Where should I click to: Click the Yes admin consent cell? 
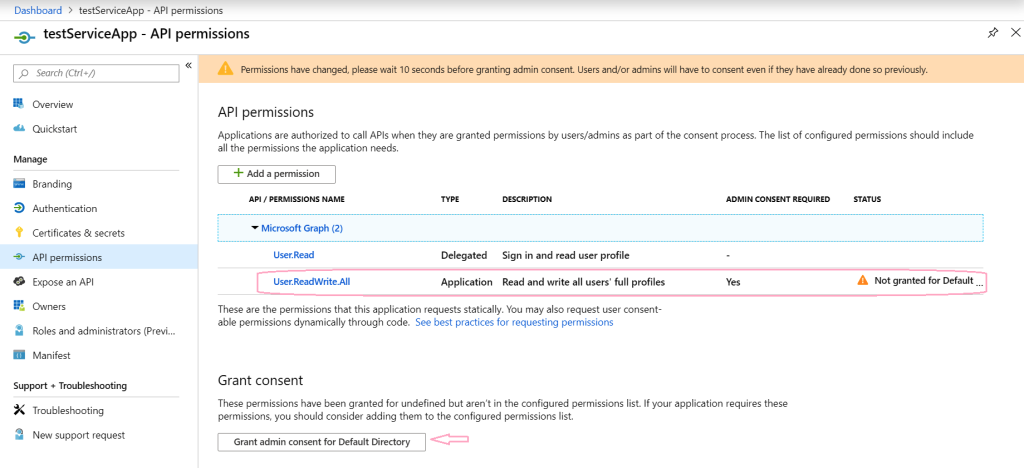[x=733, y=282]
